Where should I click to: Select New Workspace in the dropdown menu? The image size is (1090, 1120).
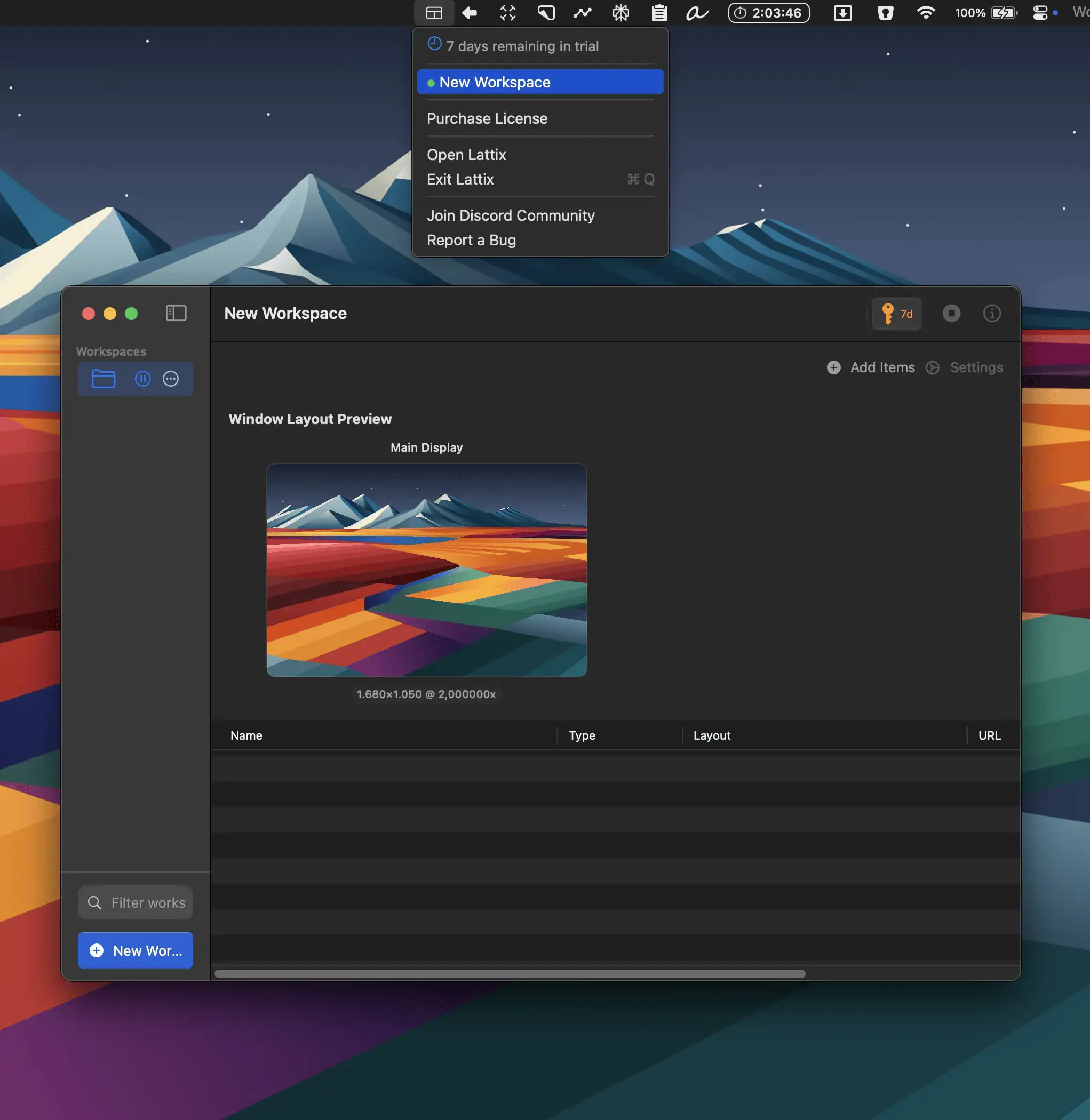point(540,82)
